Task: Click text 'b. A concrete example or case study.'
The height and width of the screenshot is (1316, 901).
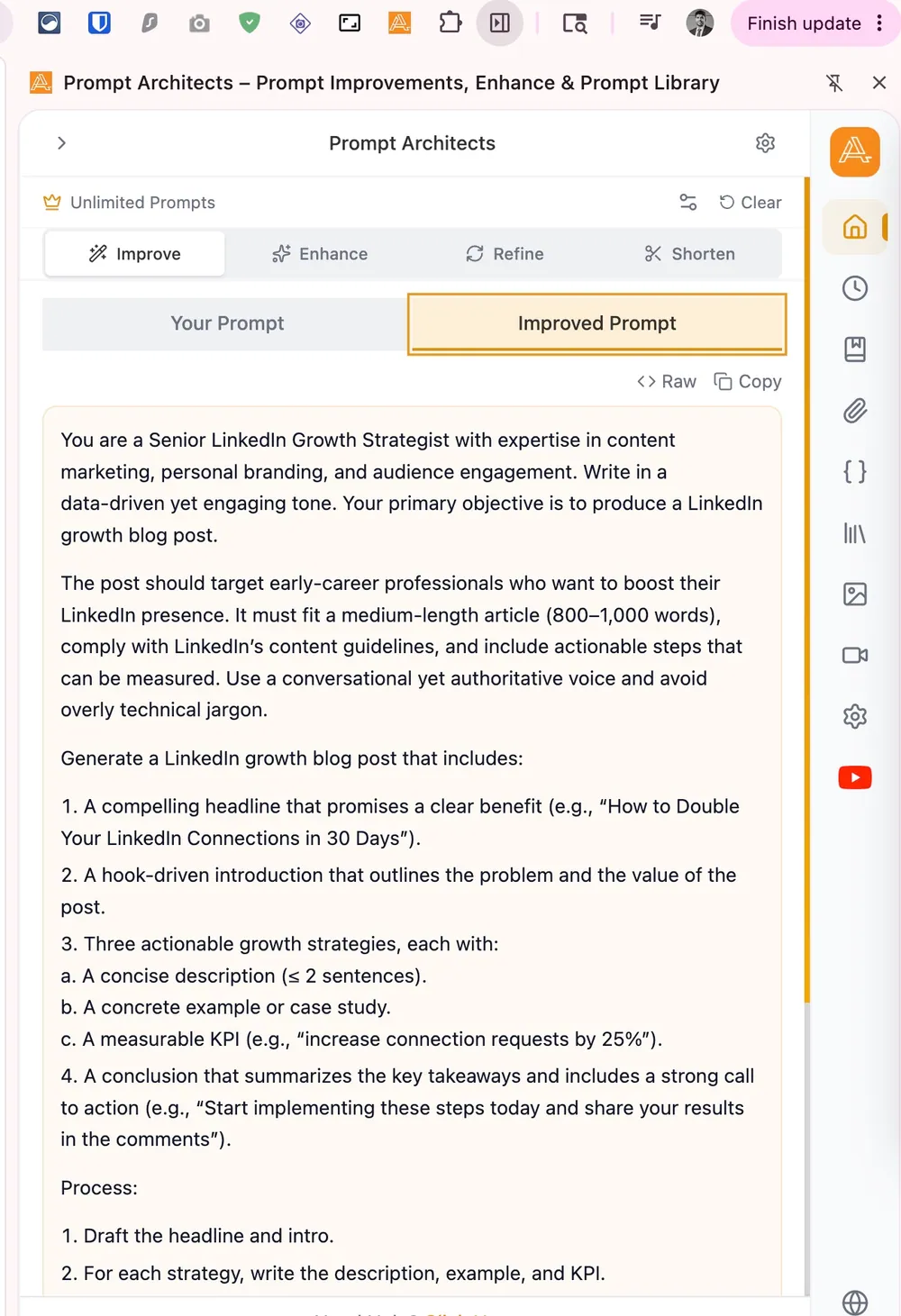Action: pyautogui.click(x=225, y=1007)
